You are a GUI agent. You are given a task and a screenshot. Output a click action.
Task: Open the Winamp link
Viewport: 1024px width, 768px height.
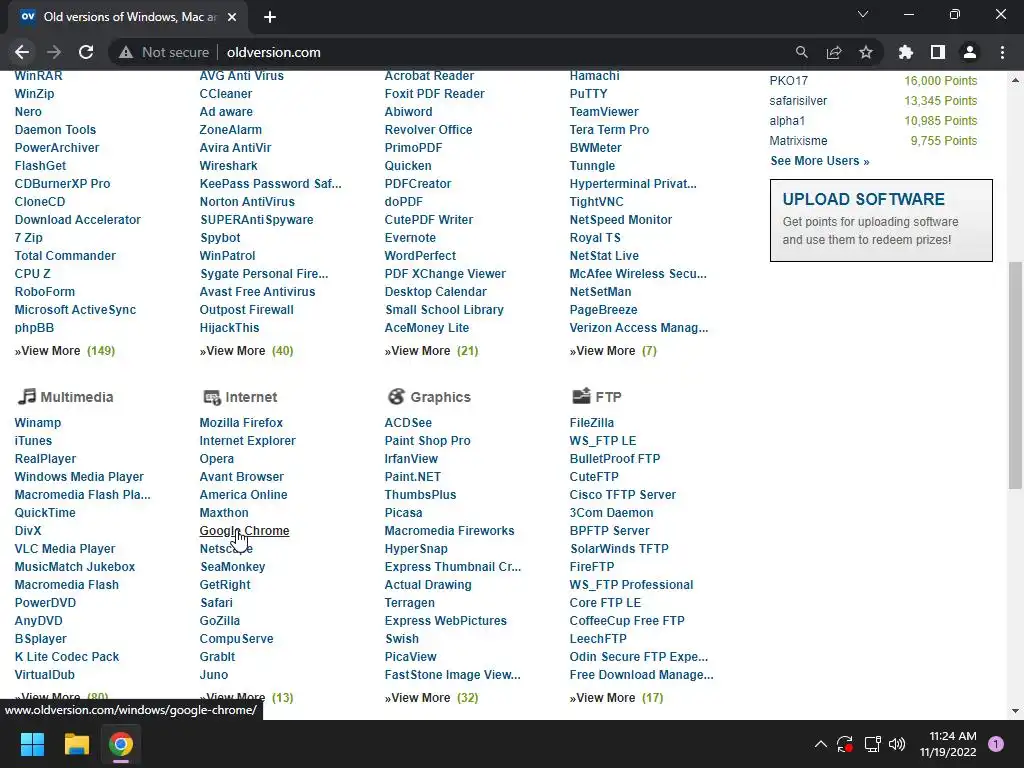click(37, 423)
